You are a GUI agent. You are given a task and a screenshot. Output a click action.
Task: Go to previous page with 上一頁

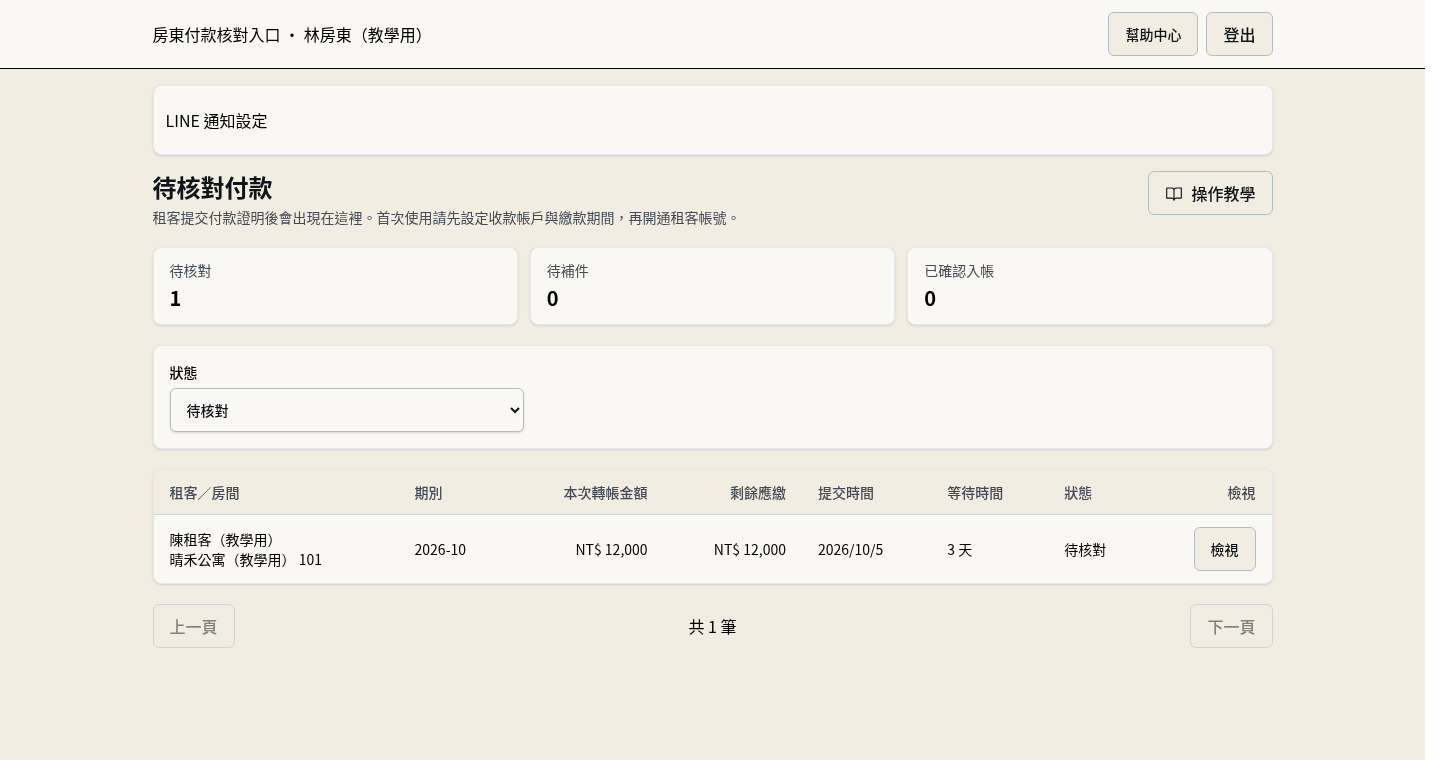tap(194, 626)
